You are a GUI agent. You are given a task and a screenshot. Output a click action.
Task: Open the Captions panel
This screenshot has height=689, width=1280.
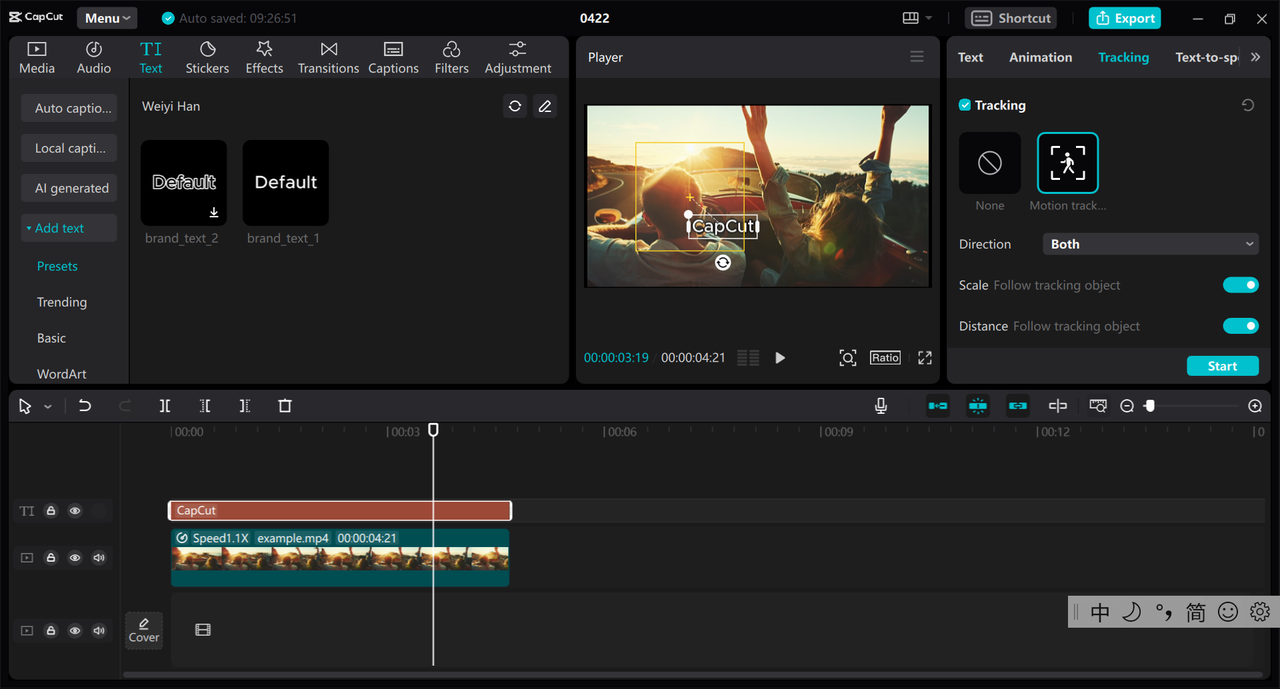pos(393,58)
